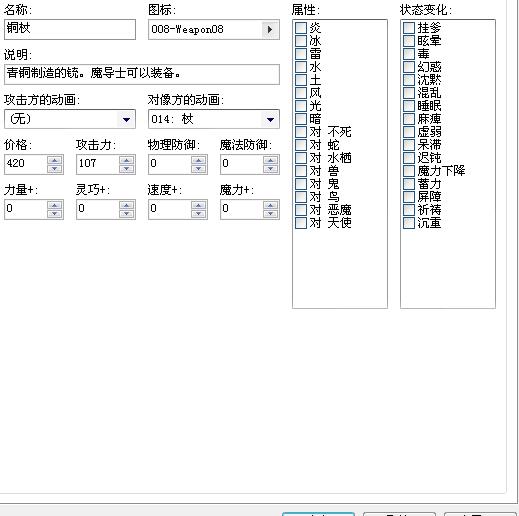
Task: Increase the 魔力+ value with up arrow
Action: point(271,205)
